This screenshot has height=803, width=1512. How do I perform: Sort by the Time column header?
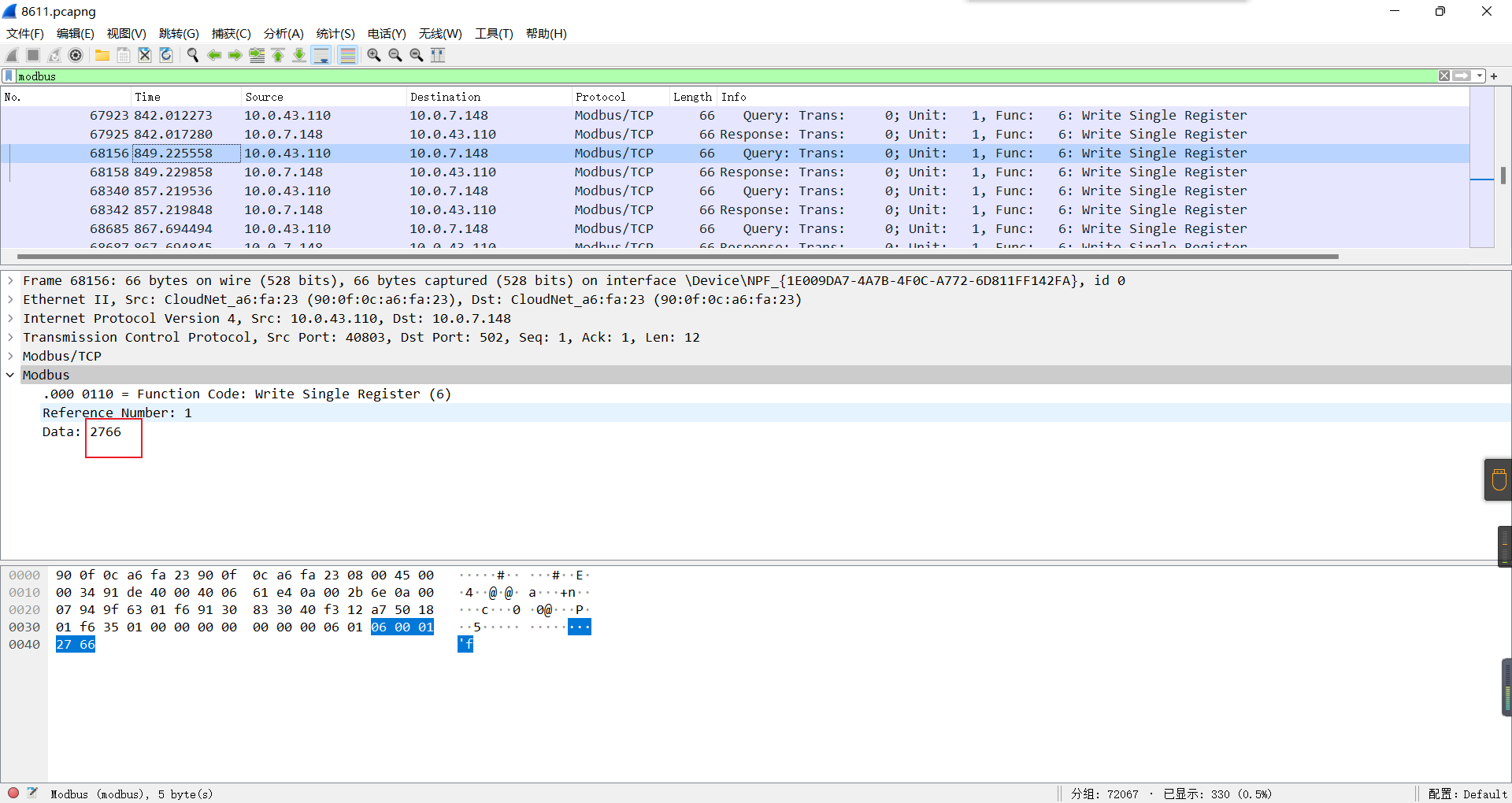pos(186,97)
